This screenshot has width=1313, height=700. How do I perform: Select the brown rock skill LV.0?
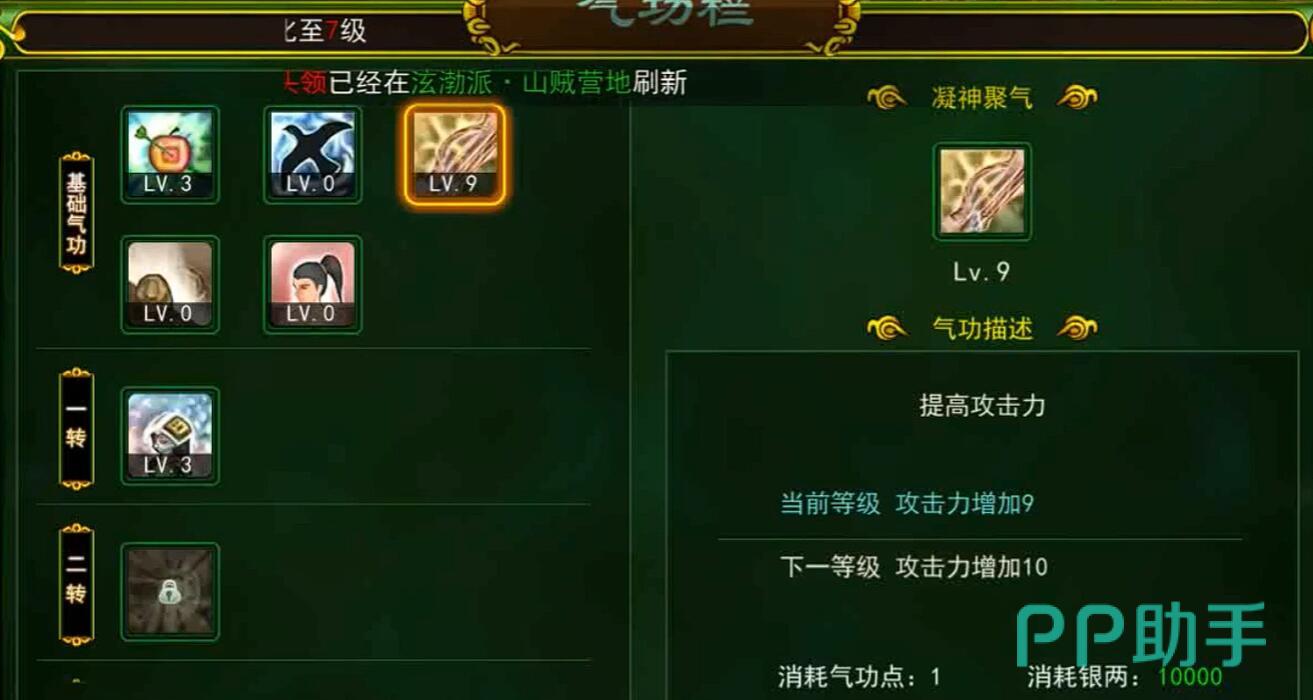[x=170, y=284]
